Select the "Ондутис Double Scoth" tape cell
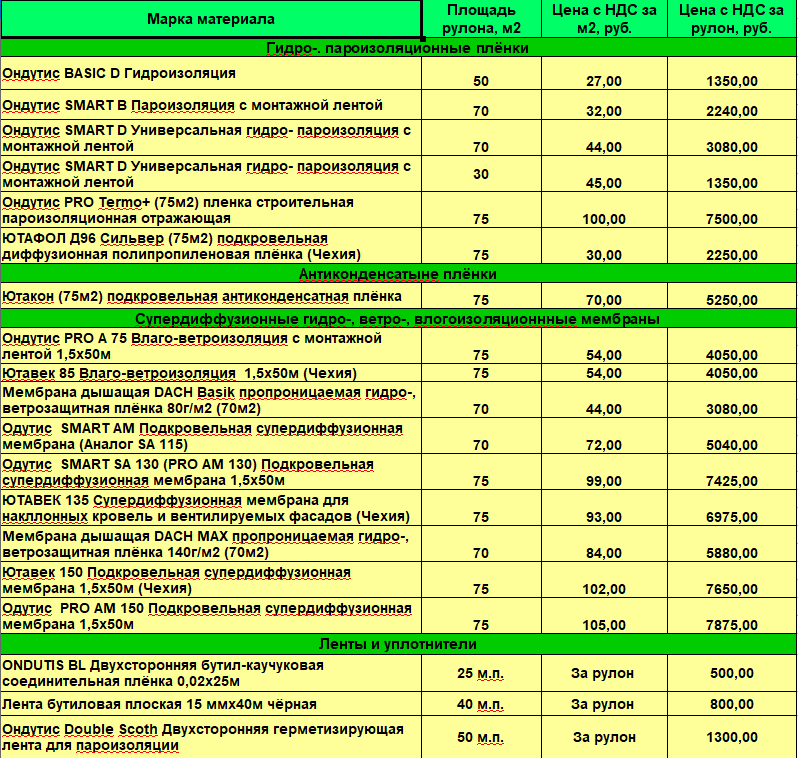 (x=211, y=737)
